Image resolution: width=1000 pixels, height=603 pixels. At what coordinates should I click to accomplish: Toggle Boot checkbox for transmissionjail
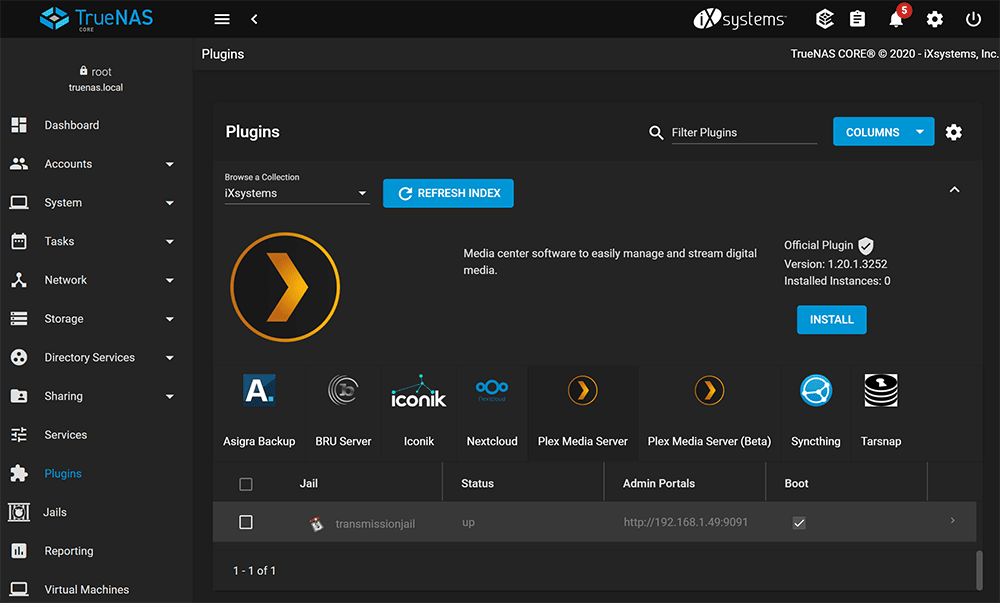click(x=799, y=522)
